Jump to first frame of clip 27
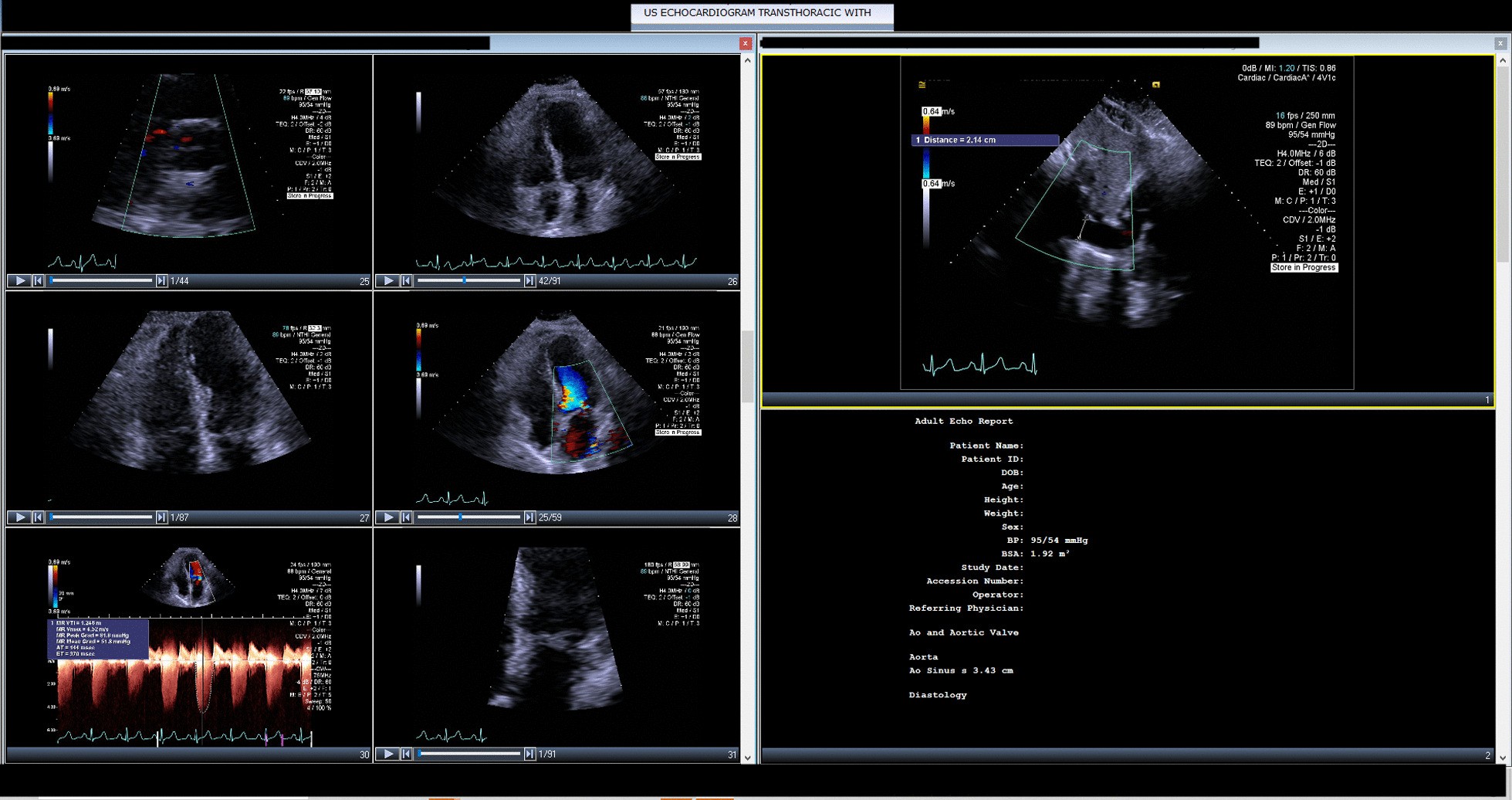This screenshot has width=1512, height=800. coord(38,517)
